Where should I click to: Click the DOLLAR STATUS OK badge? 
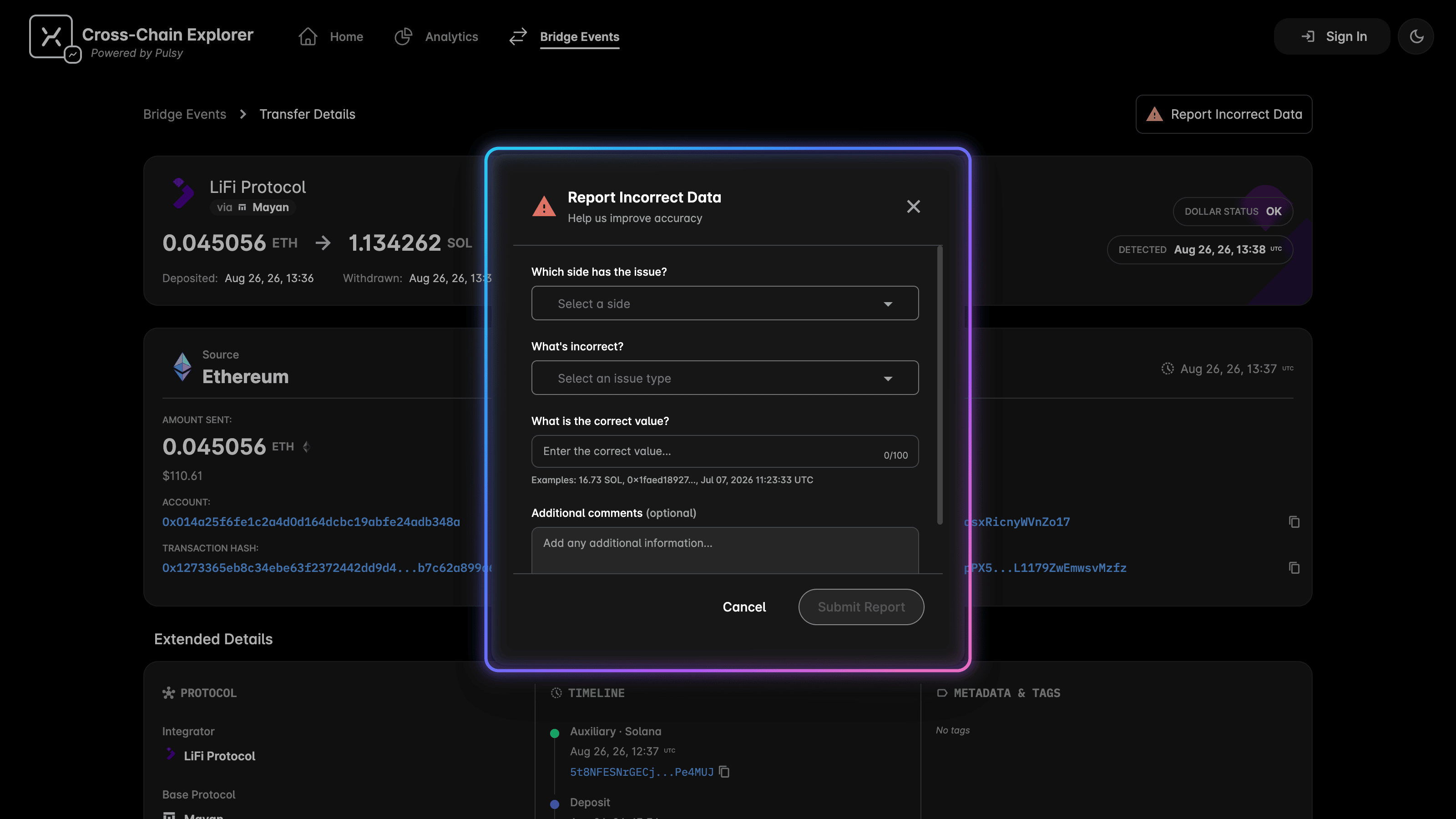pyautogui.click(x=1233, y=212)
